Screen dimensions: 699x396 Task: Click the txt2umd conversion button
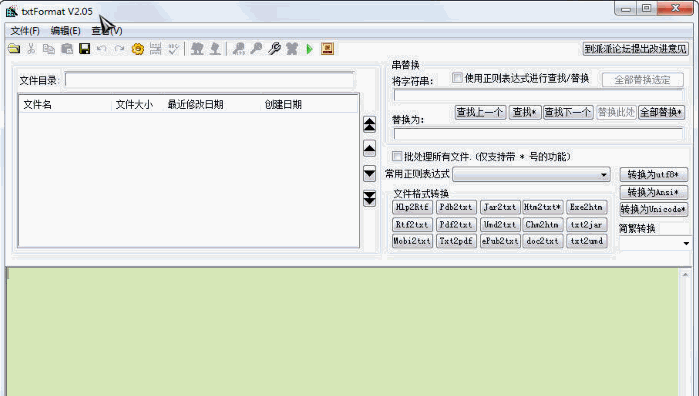[x=586, y=241]
